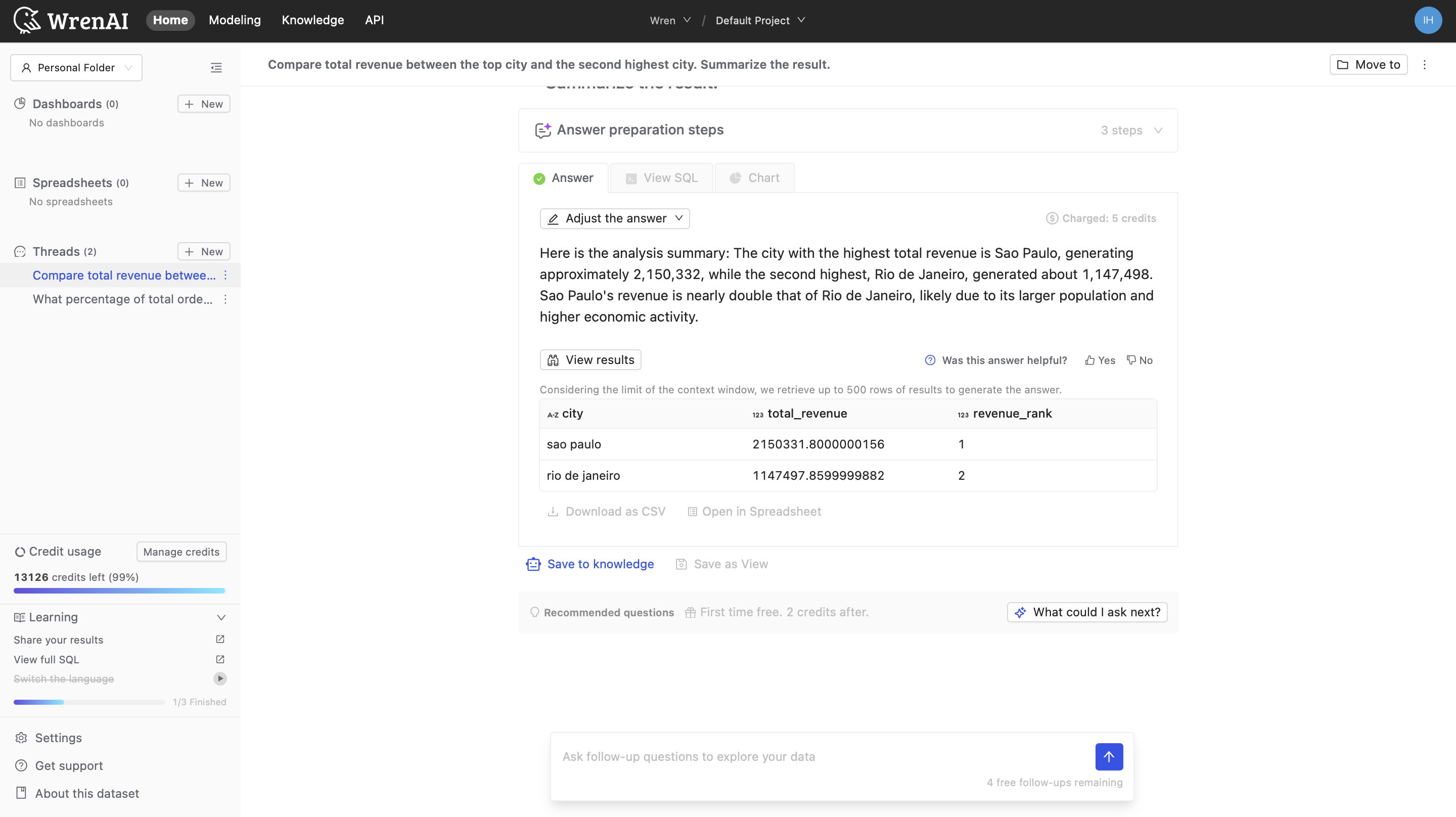This screenshot has width=1456, height=817.
Task: Mark the answer helpful with Yes thumbs-up
Action: coord(1099,360)
